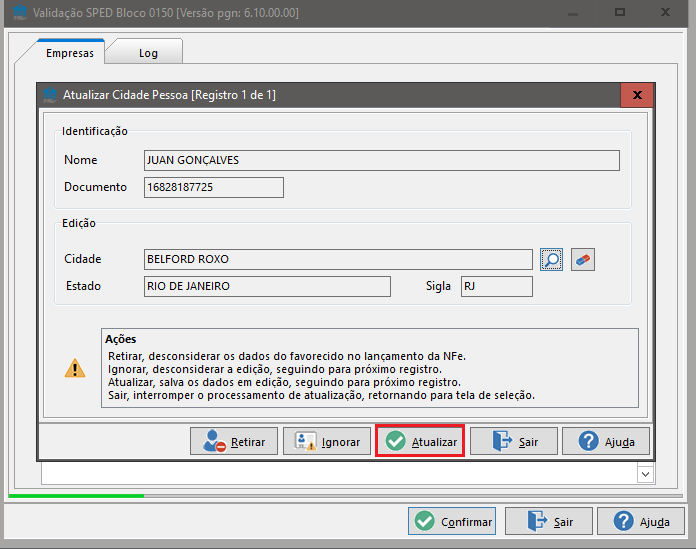Click Atualizar to save the edited data
This screenshot has width=696, height=549.
pos(420,441)
